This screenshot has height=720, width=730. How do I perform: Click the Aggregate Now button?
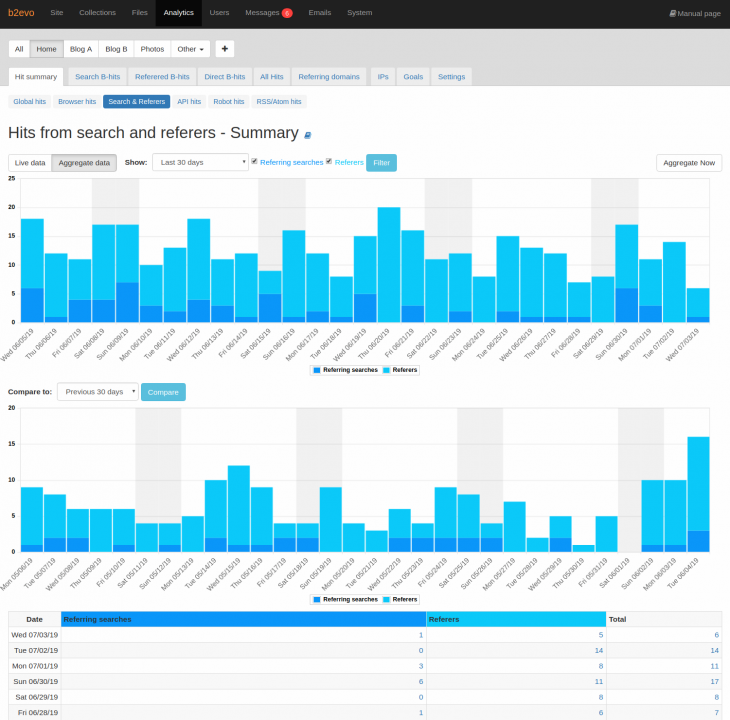coord(689,163)
